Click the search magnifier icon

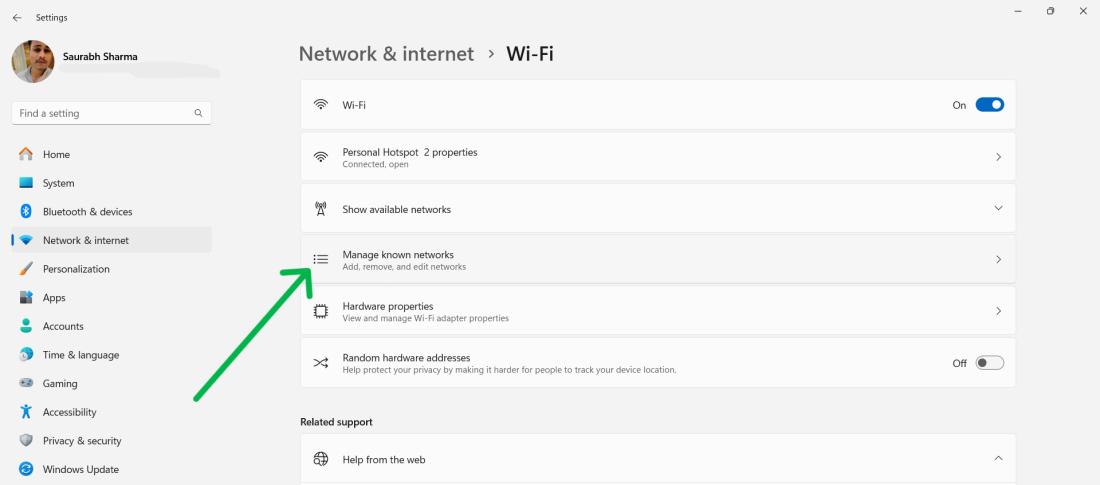tap(198, 114)
